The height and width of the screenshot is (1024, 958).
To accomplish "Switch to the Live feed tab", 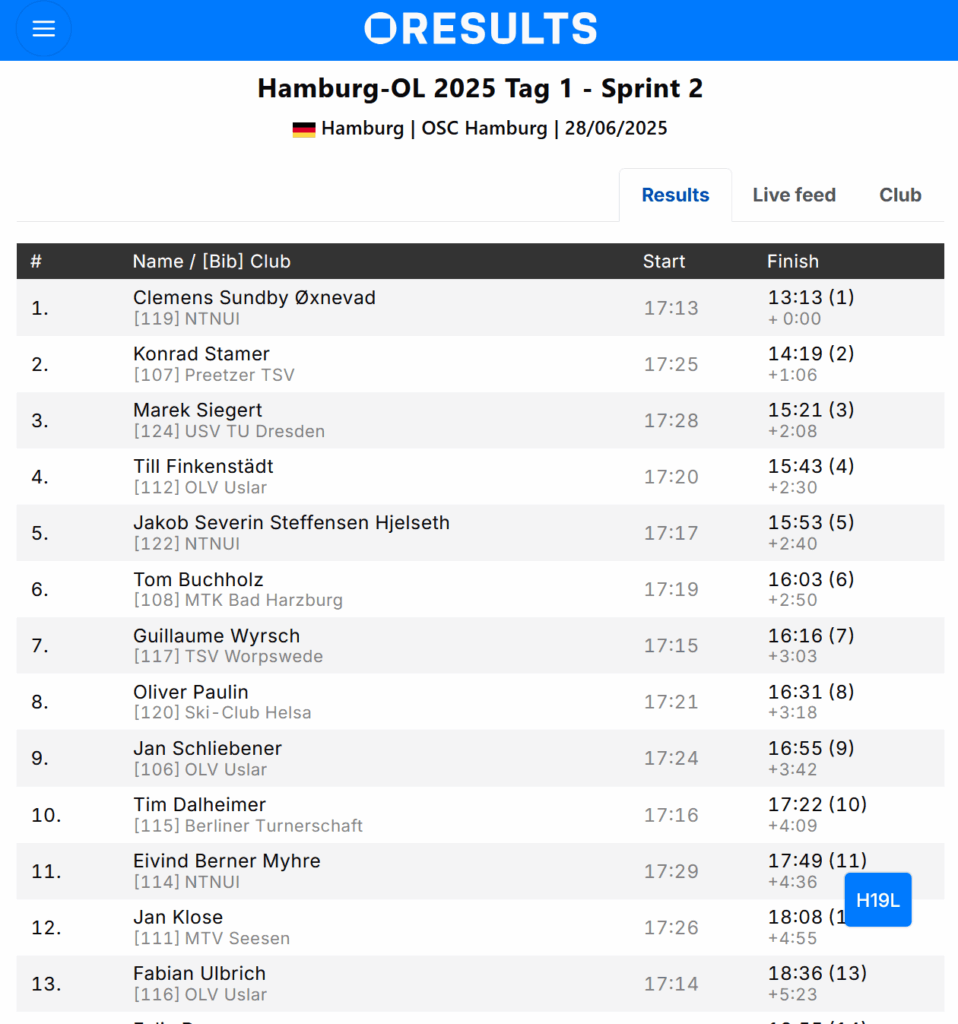I will (x=794, y=195).
